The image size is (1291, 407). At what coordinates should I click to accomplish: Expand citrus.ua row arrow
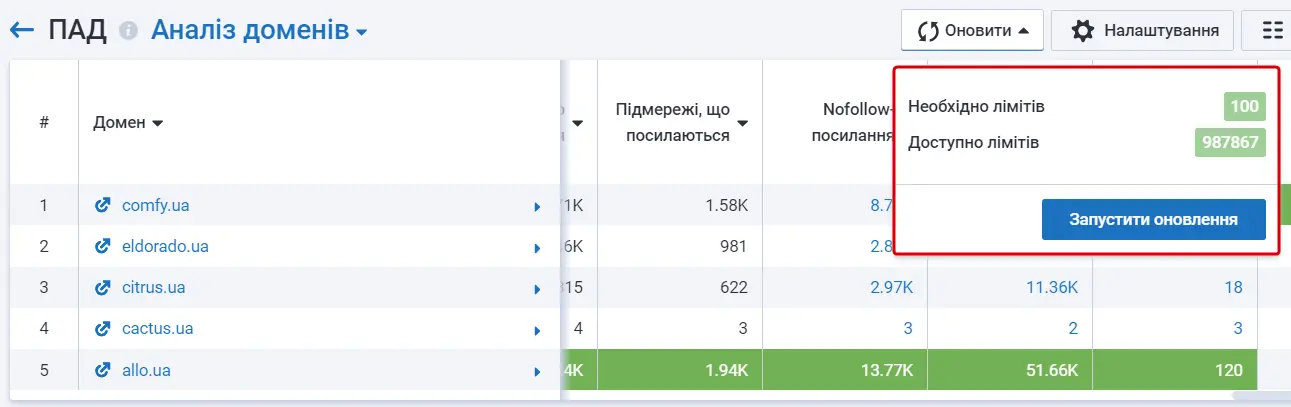tap(538, 288)
